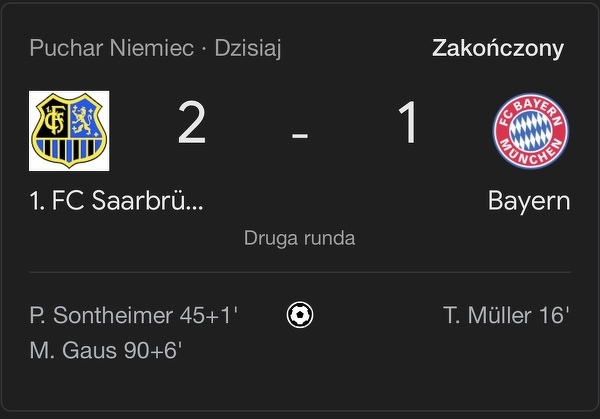The height and width of the screenshot is (419, 600).
Task: Click Bayern's score of 1
Action: 407,125
